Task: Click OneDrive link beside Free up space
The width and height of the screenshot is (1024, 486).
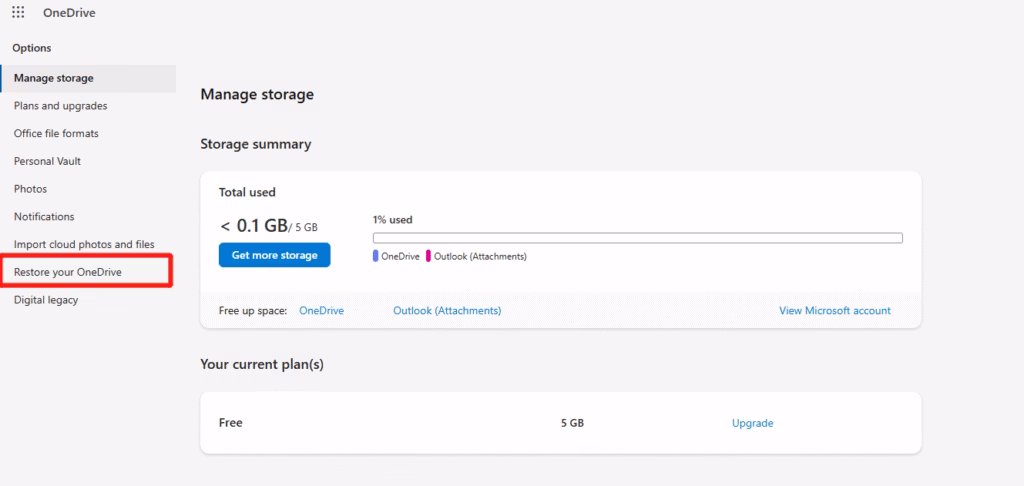Action: click(321, 311)
